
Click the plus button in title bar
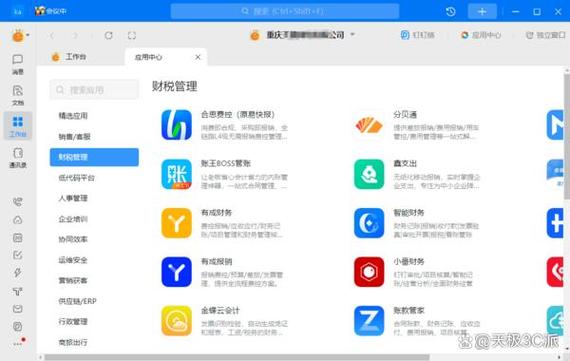[x=482, y=12]
